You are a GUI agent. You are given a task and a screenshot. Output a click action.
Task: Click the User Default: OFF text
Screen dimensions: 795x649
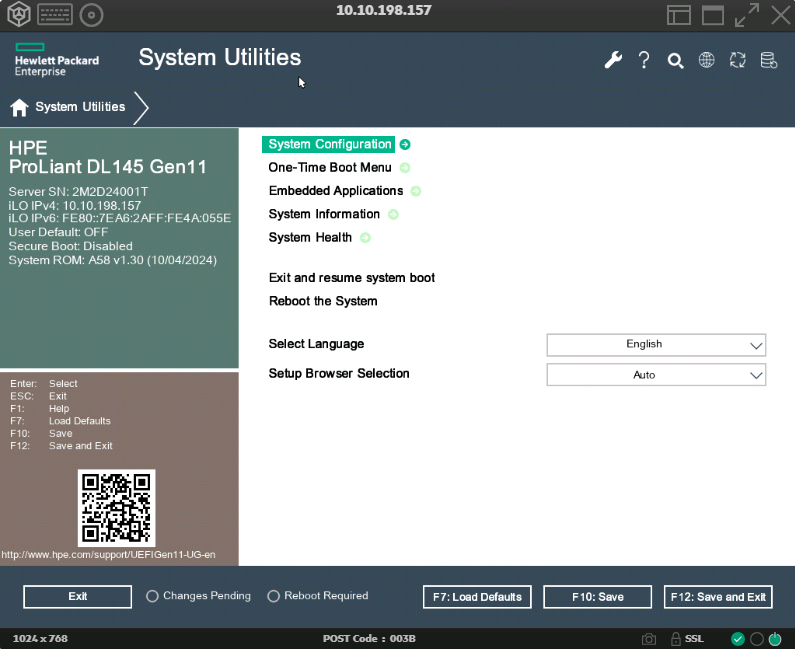pos(58,233)
